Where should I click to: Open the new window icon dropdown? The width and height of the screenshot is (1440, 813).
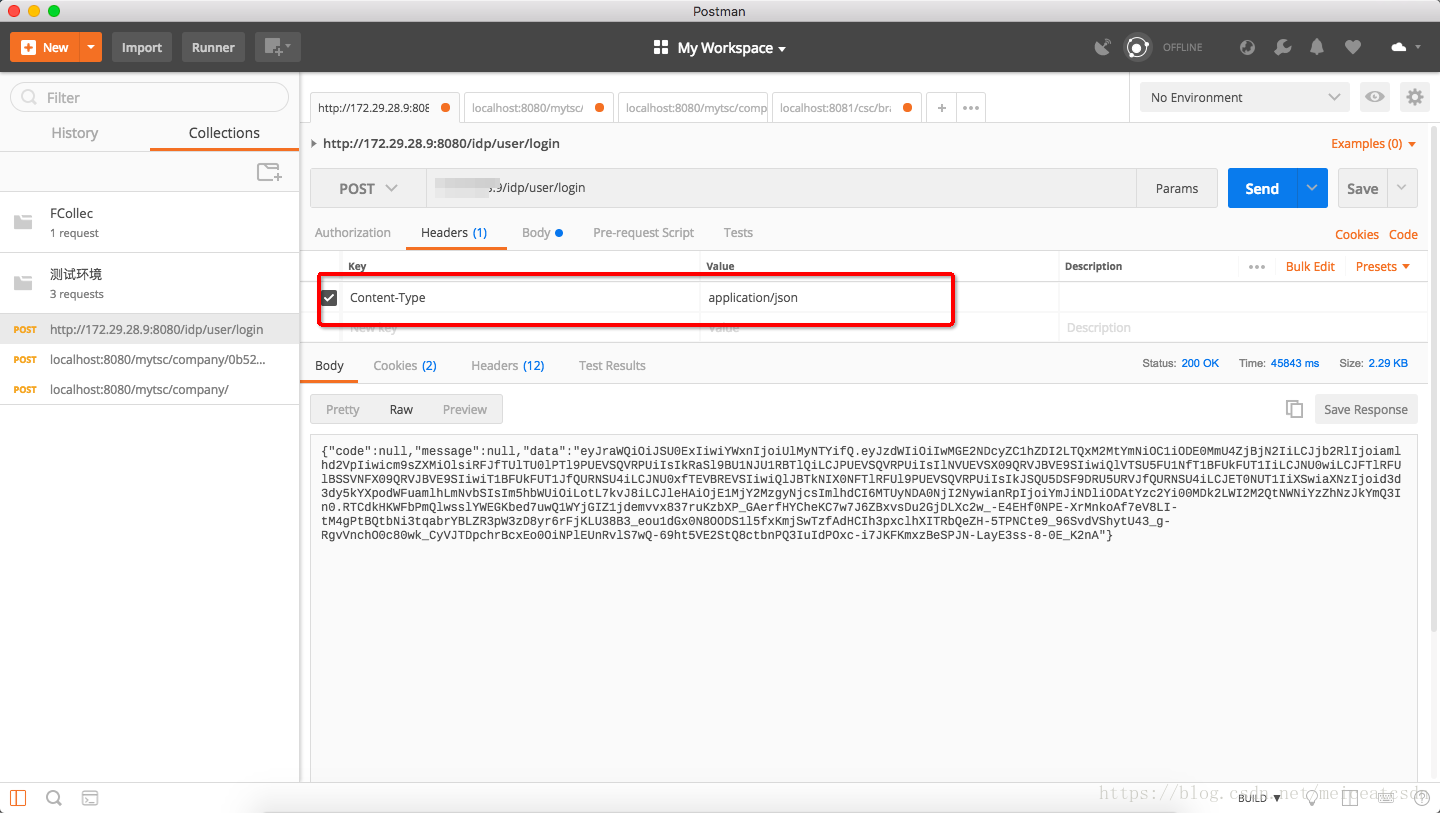(x=277, y=47)
